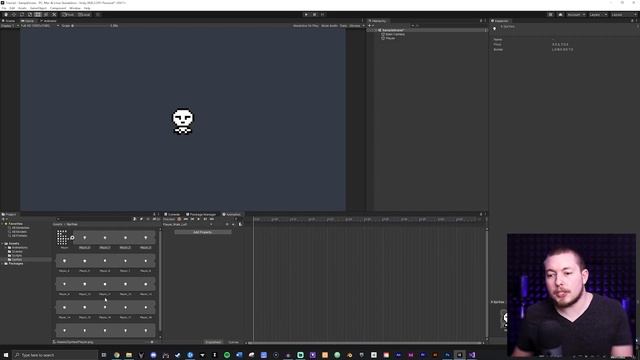This screenshot has height=360, width=640.
Task: Toggle Maximize On Play
Action: coord(305,26)
